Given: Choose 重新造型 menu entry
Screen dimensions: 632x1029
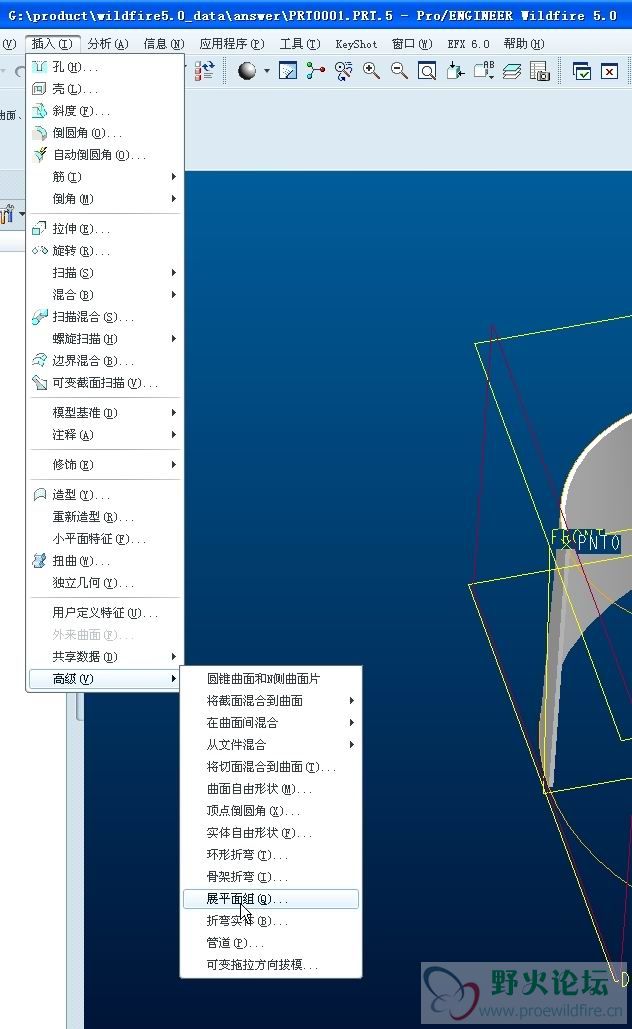Looking at the screenshot, I should (x=105, y=517).
